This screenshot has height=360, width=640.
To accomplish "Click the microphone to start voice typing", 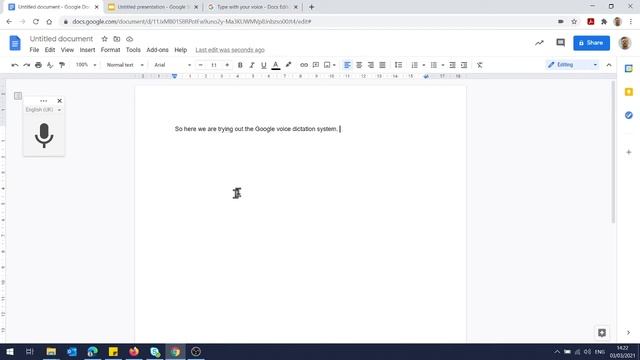I will point(44,135).
